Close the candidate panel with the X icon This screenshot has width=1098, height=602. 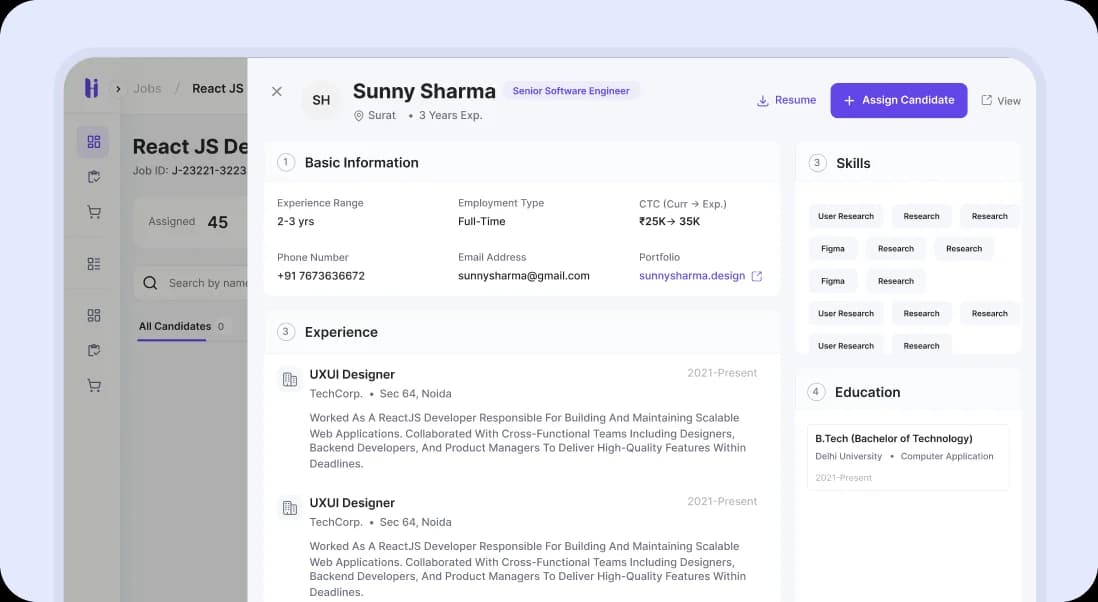tap(277, 91)
